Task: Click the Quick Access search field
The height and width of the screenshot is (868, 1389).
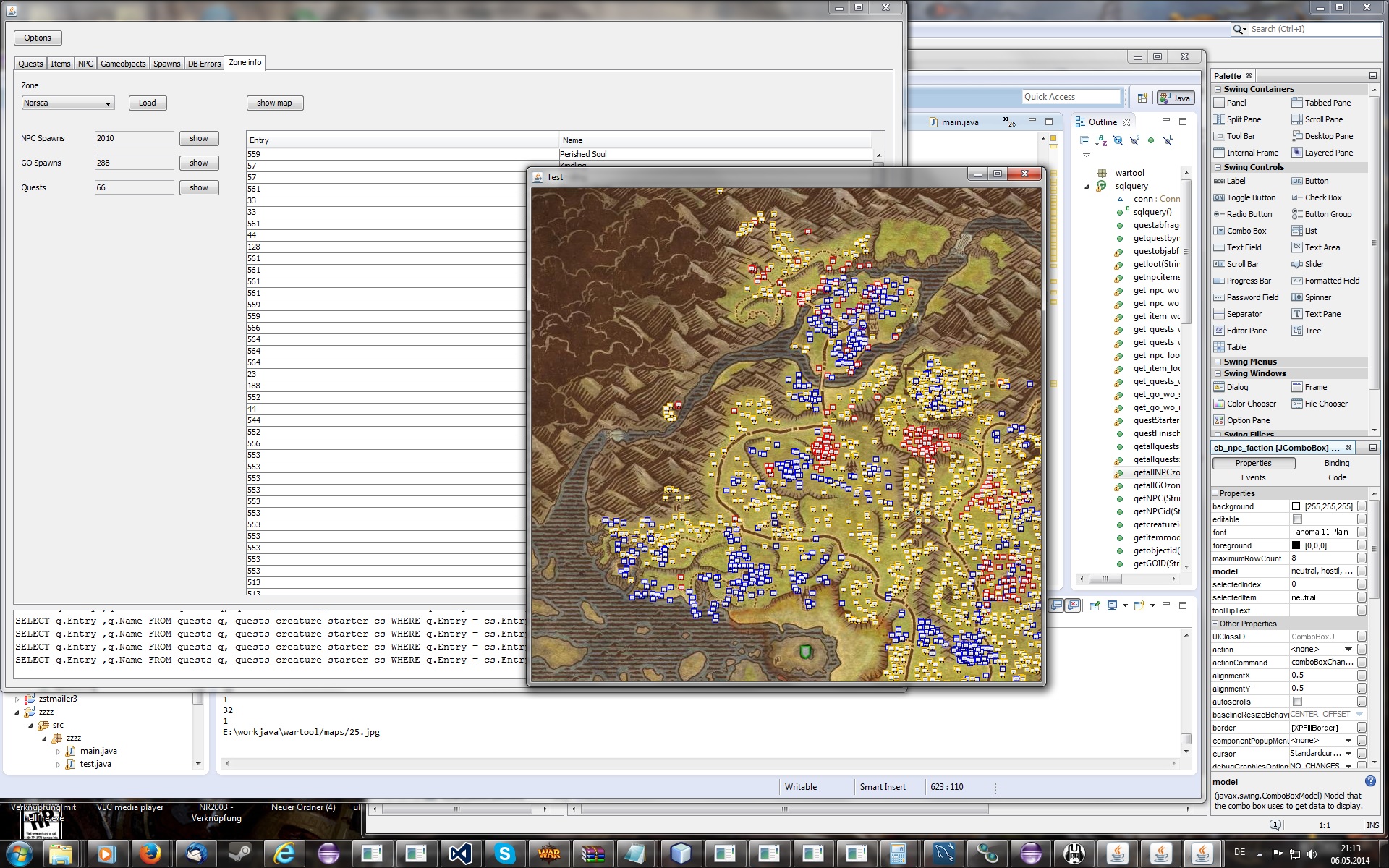Action: click(1071, 97)
